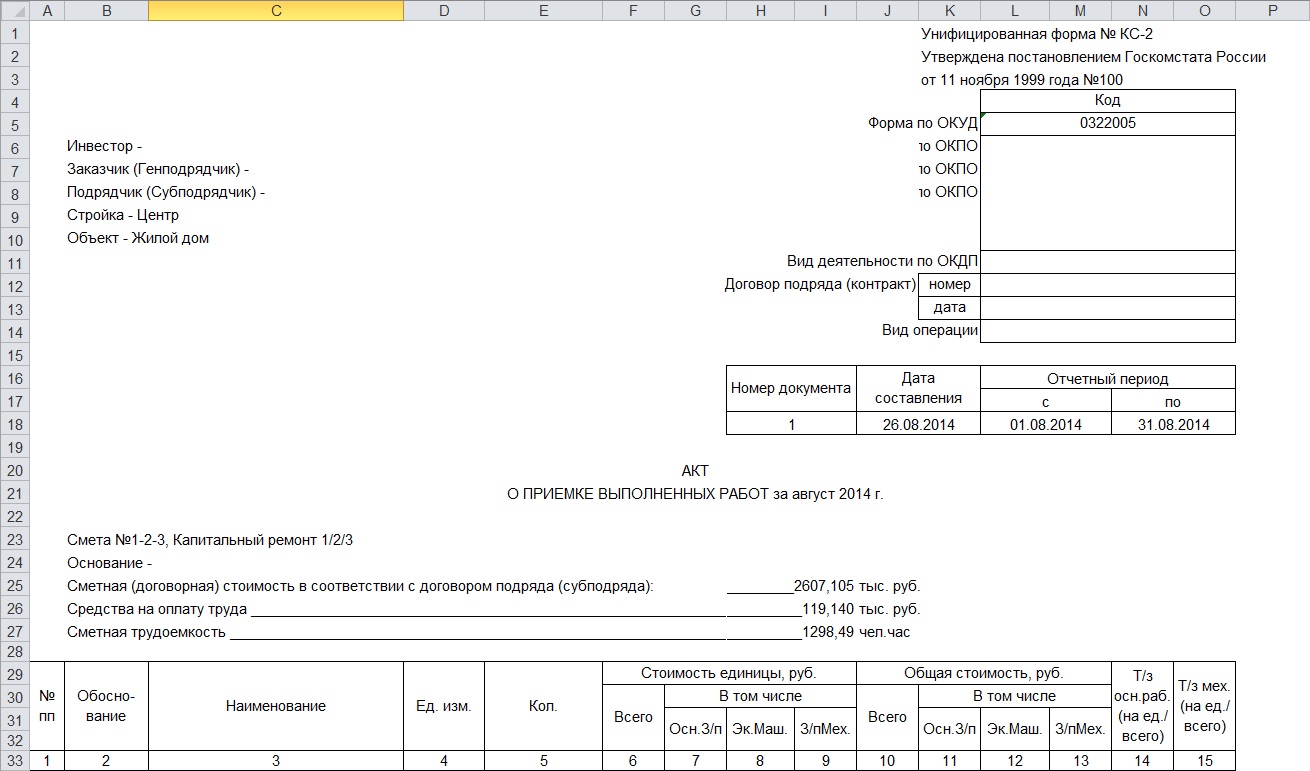This screenshot has width=1310, height=771.
Task: Select column A header
Action: [x=47, y=10]
